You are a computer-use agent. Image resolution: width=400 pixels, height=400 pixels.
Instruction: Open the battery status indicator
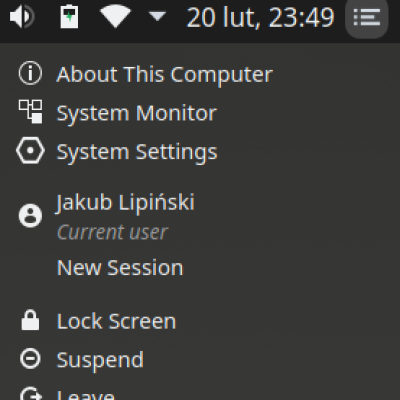point(69,17)
